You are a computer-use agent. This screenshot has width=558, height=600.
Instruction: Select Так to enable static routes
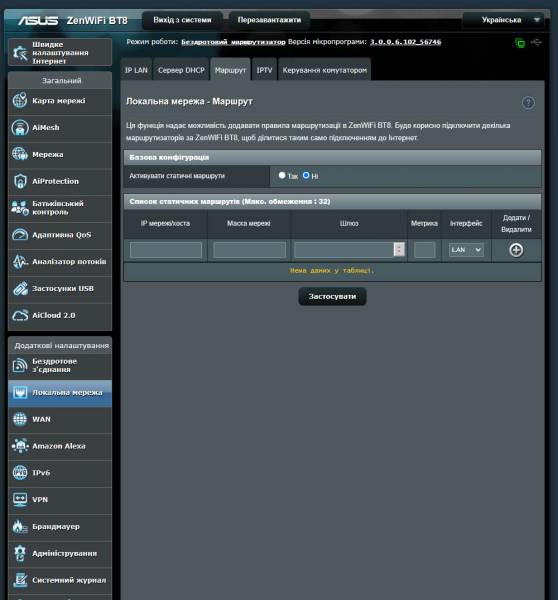pyautogui.click(x=282, y=175)
